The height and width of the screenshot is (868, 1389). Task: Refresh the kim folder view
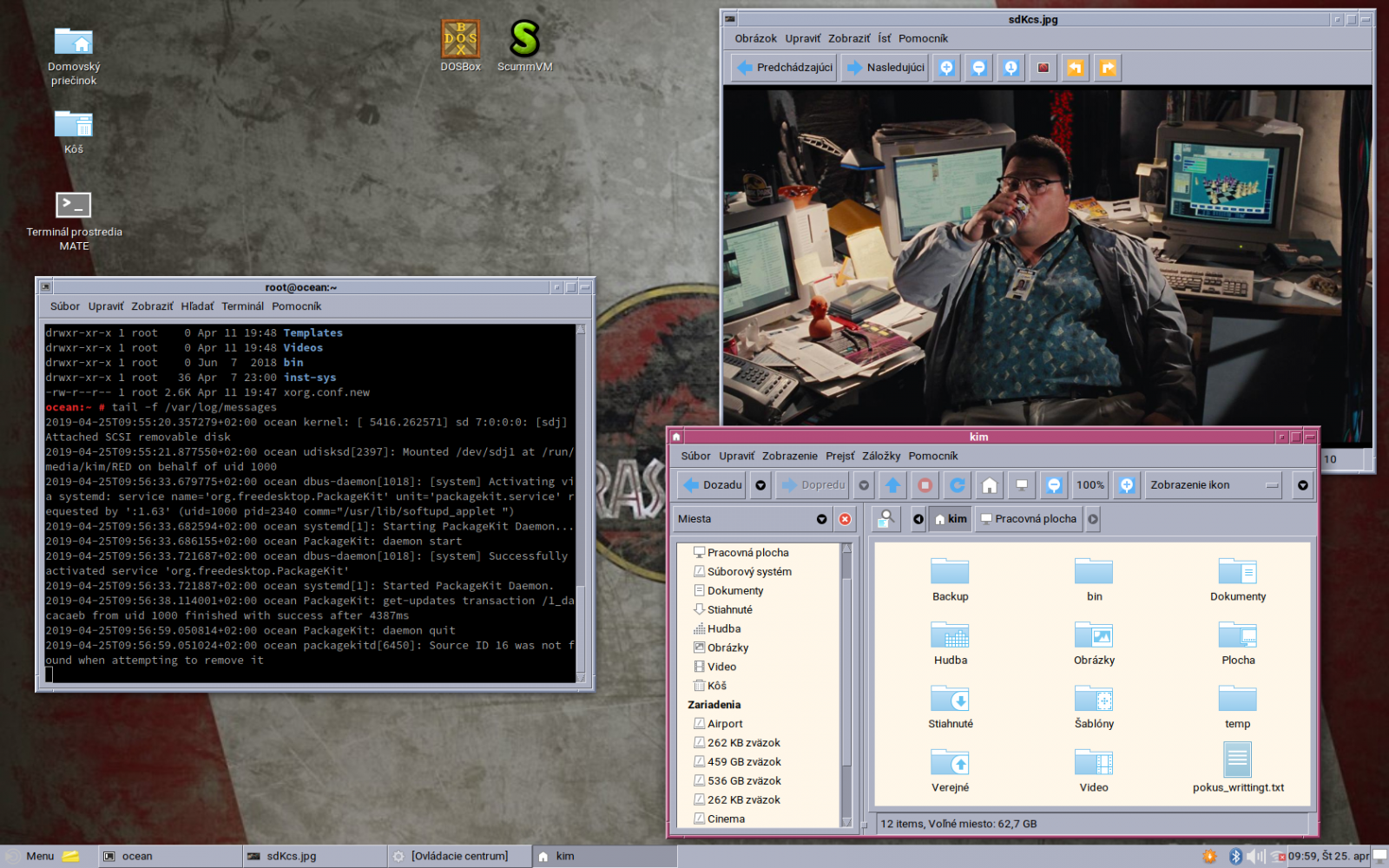[x=957, y=485]
